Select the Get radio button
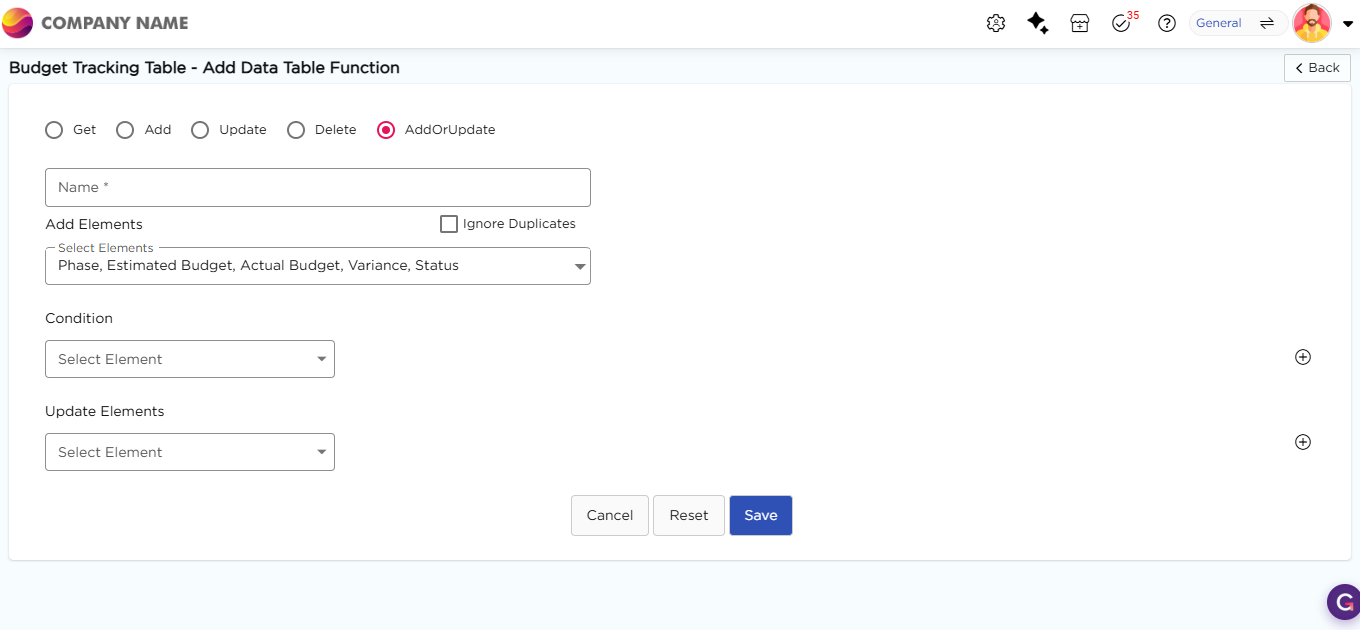1360x630 pixels. [x=54, y=130]
